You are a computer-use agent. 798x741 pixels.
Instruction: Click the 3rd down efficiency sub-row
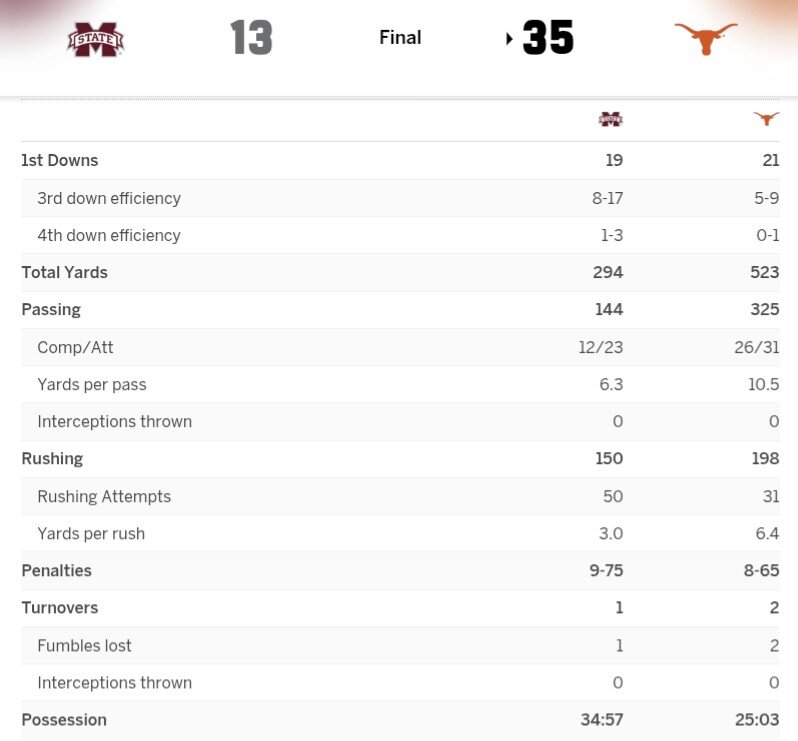pos(109,198)
